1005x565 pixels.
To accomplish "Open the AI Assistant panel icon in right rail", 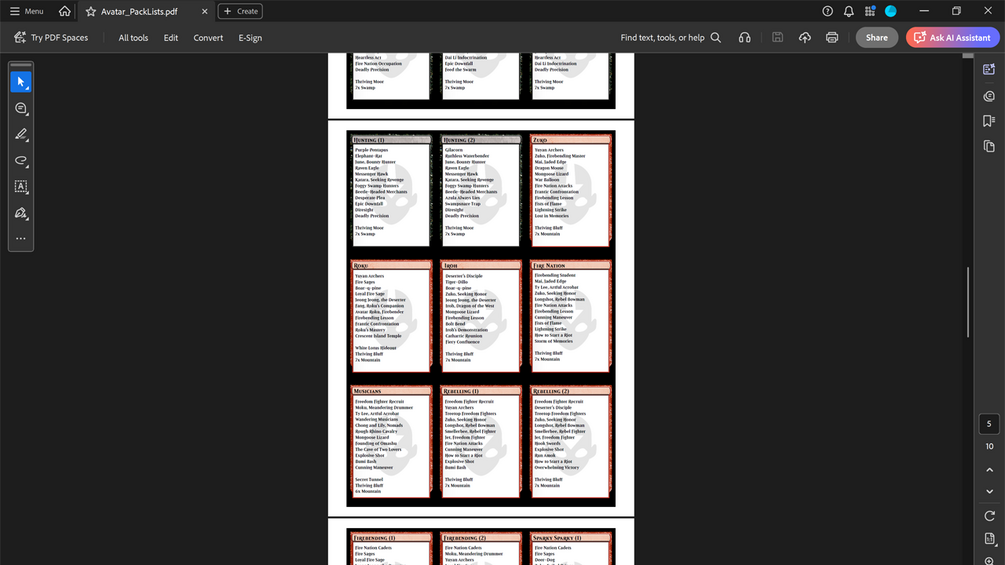I will tap(989, 69).
